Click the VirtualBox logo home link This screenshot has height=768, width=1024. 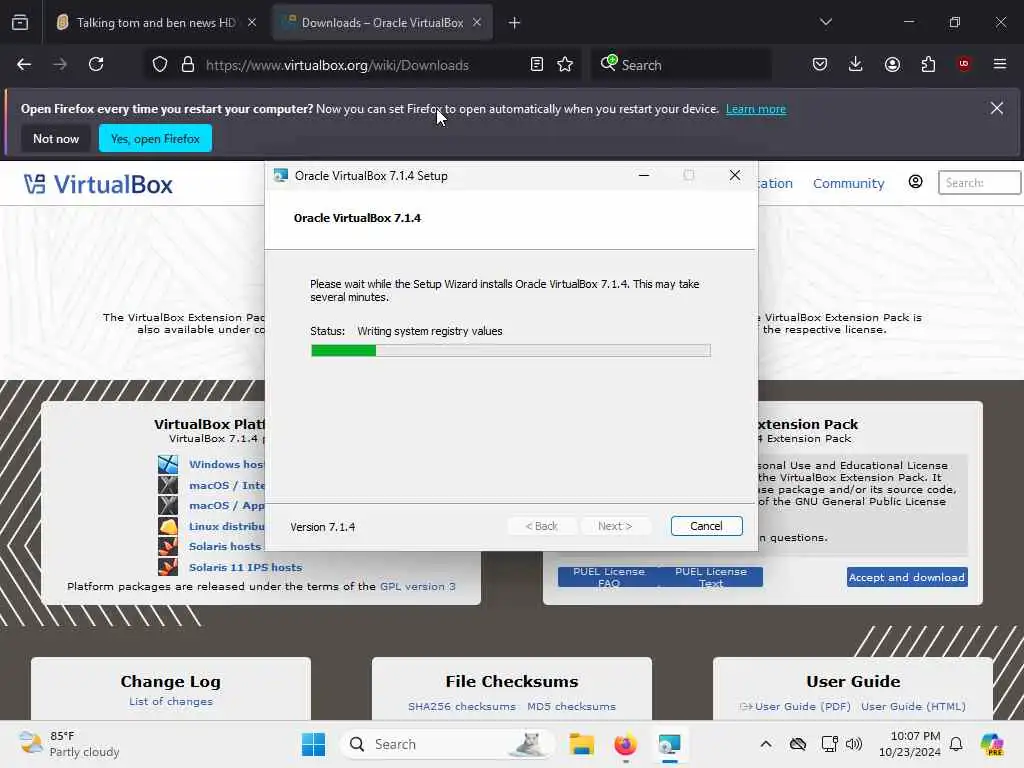[99, 184]
